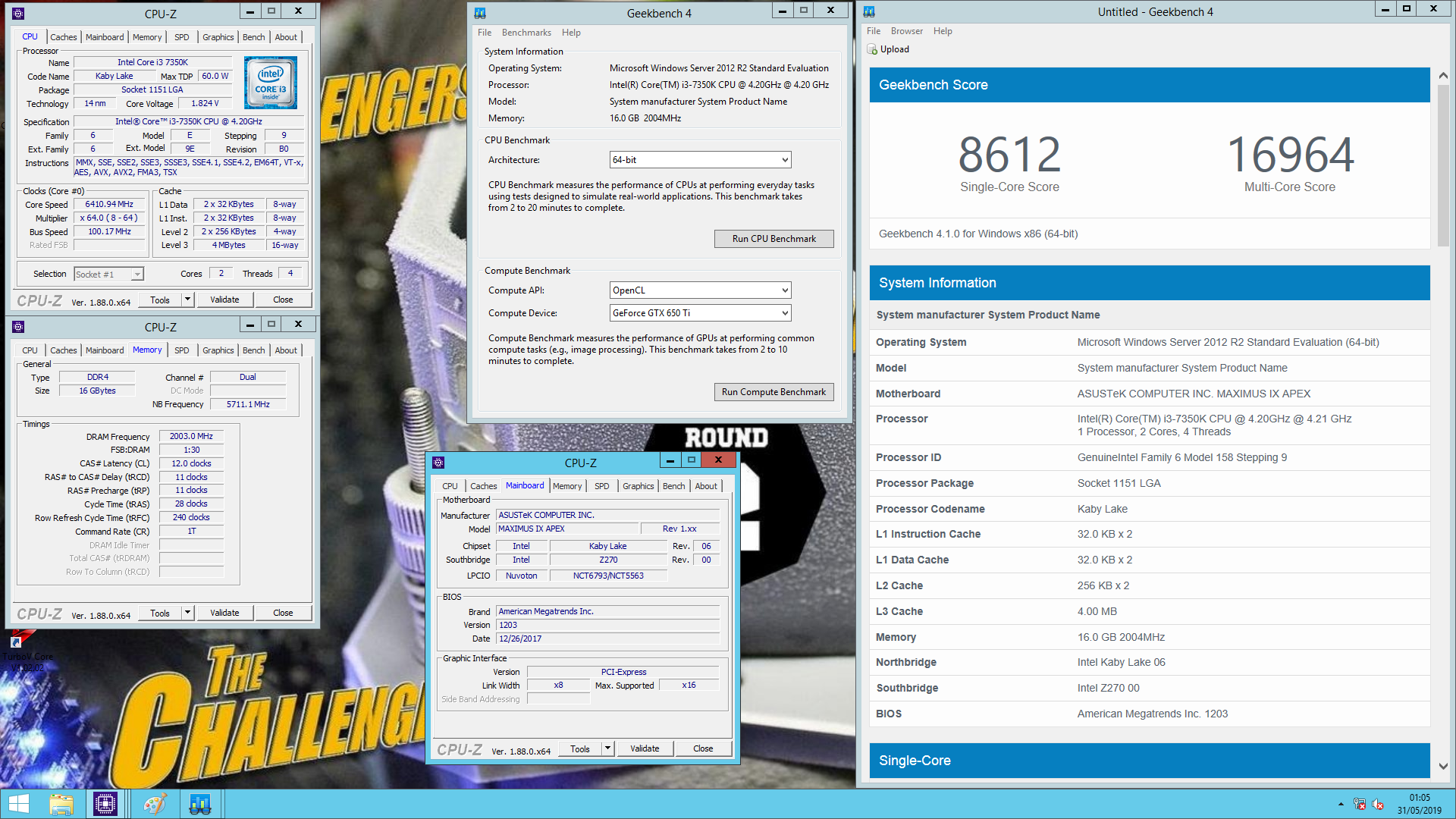
Task: Open Graphics tab in Memory CPU-Z window
Action: pos(218,350)
